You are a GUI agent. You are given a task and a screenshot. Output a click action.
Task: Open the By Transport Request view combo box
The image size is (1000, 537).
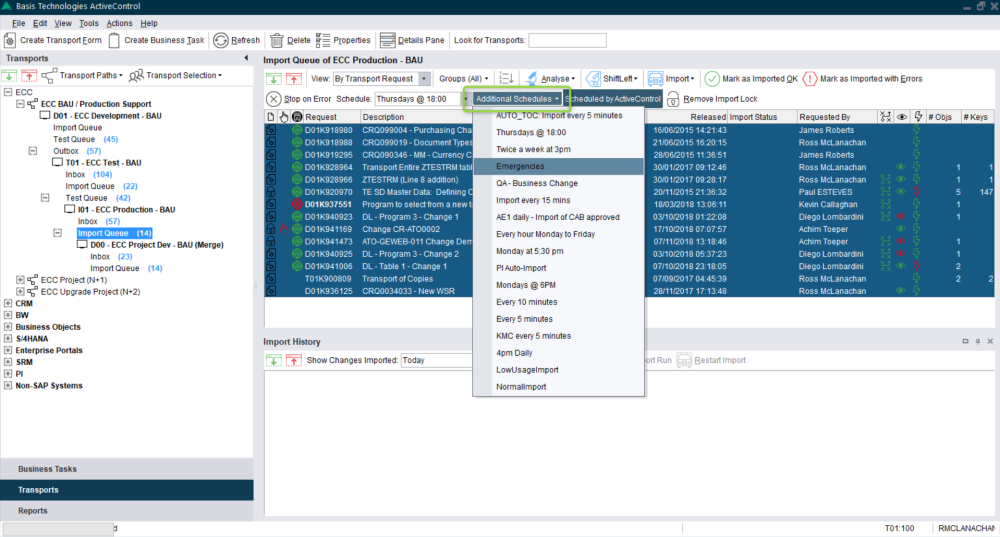[x=381, y=79]
